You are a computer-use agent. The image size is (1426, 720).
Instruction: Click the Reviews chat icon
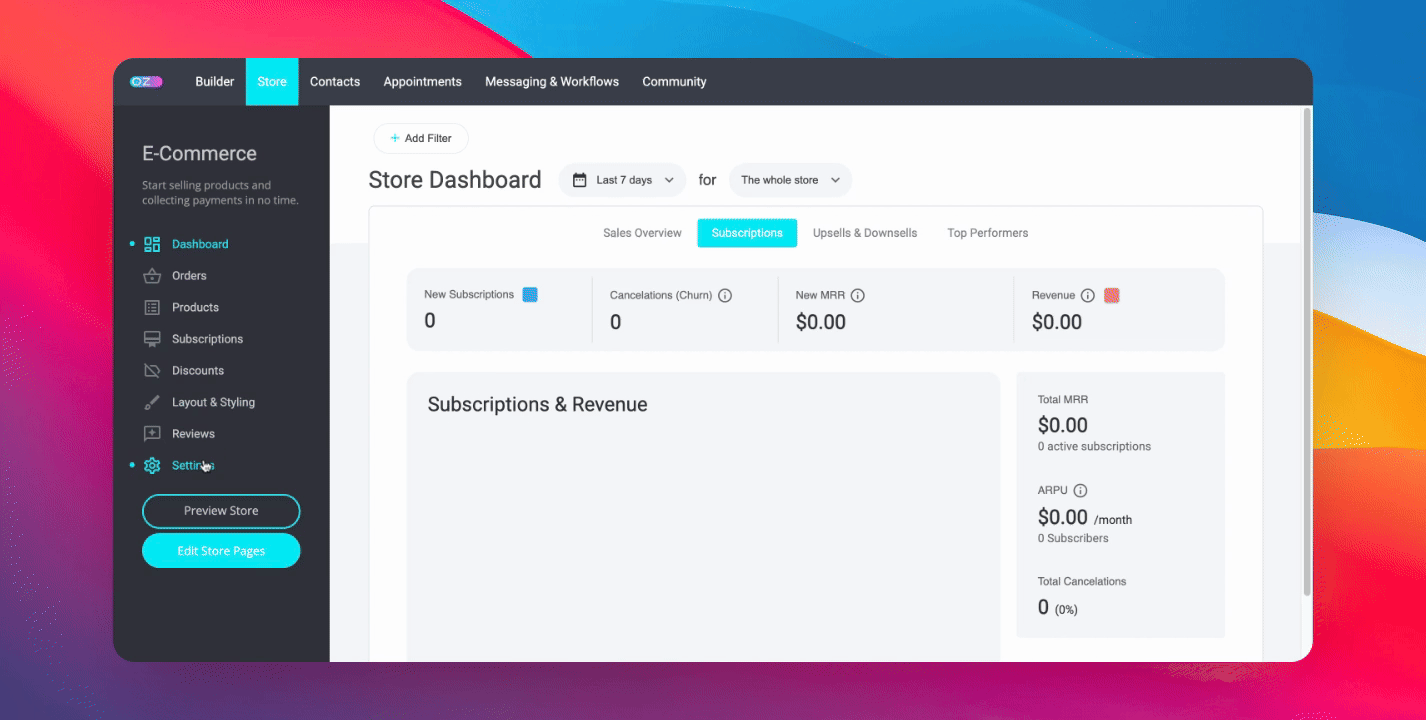[x=152, y=434]
